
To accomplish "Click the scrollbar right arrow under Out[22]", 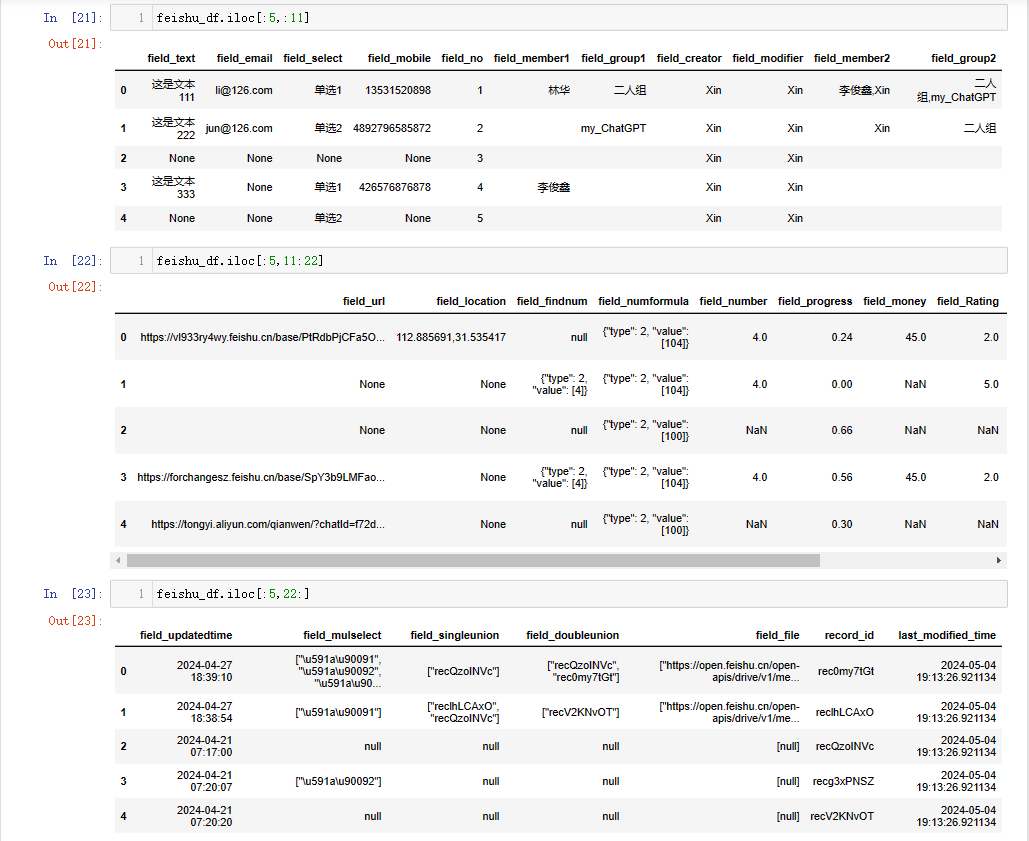I will click(999, 560).
